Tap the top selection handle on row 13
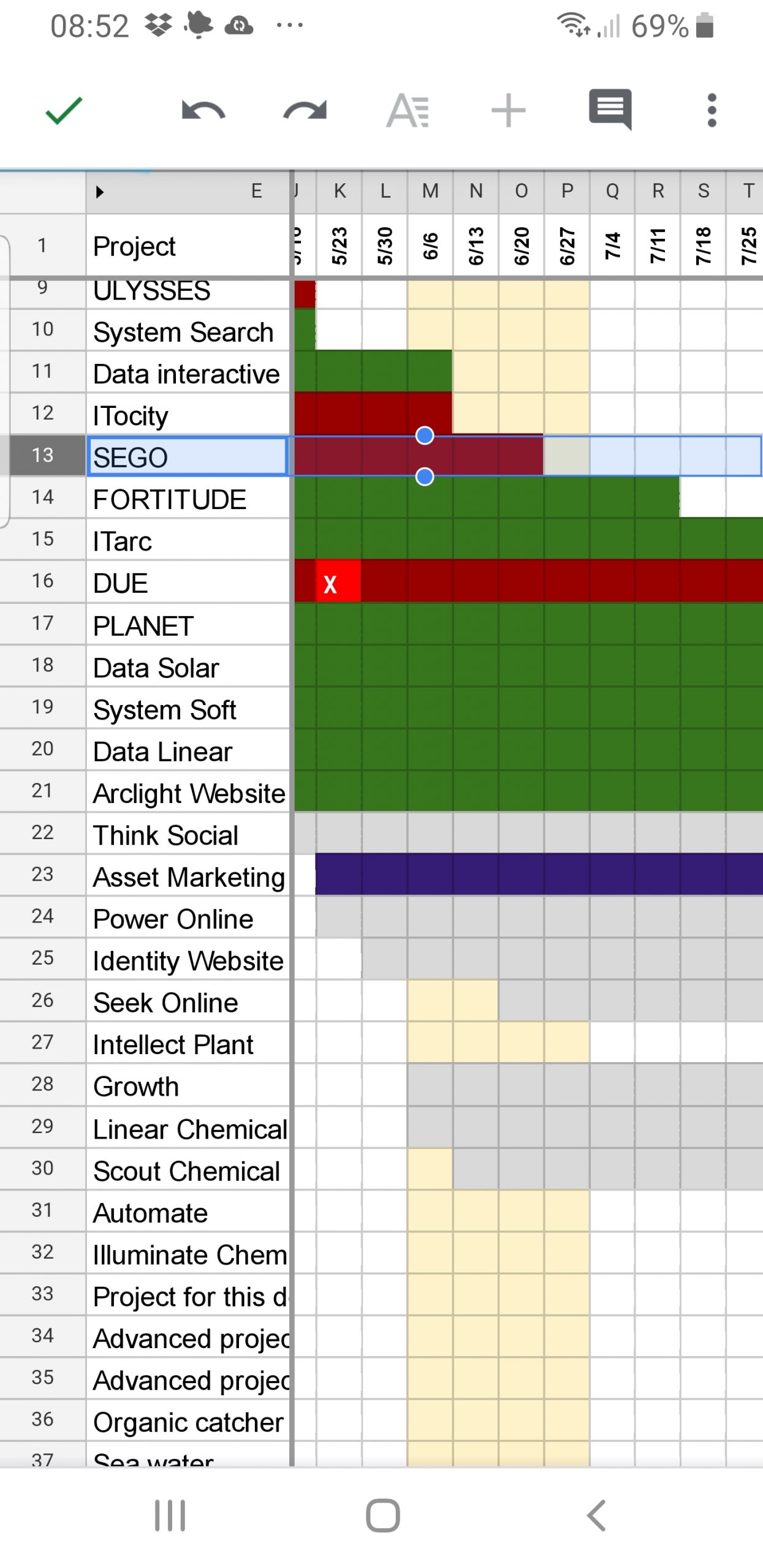763x1568 pixels. click(x=424, y=435)
